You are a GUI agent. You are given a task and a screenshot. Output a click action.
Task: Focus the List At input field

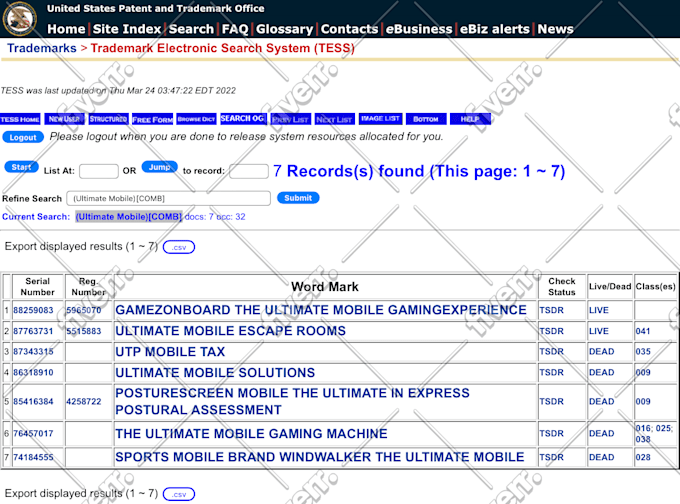click(99, 171)
